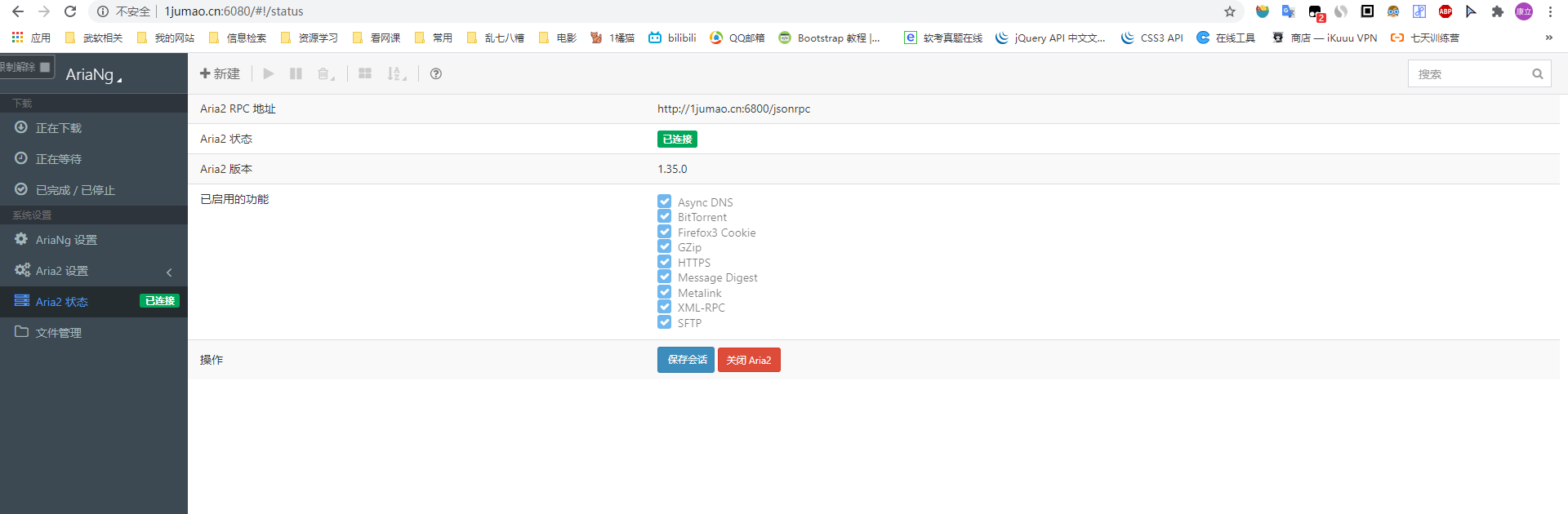Open the 我的网站 bookmark folder
This screenshot has height=514, width=1568.
pyautogui.click(x=166, y=38)
